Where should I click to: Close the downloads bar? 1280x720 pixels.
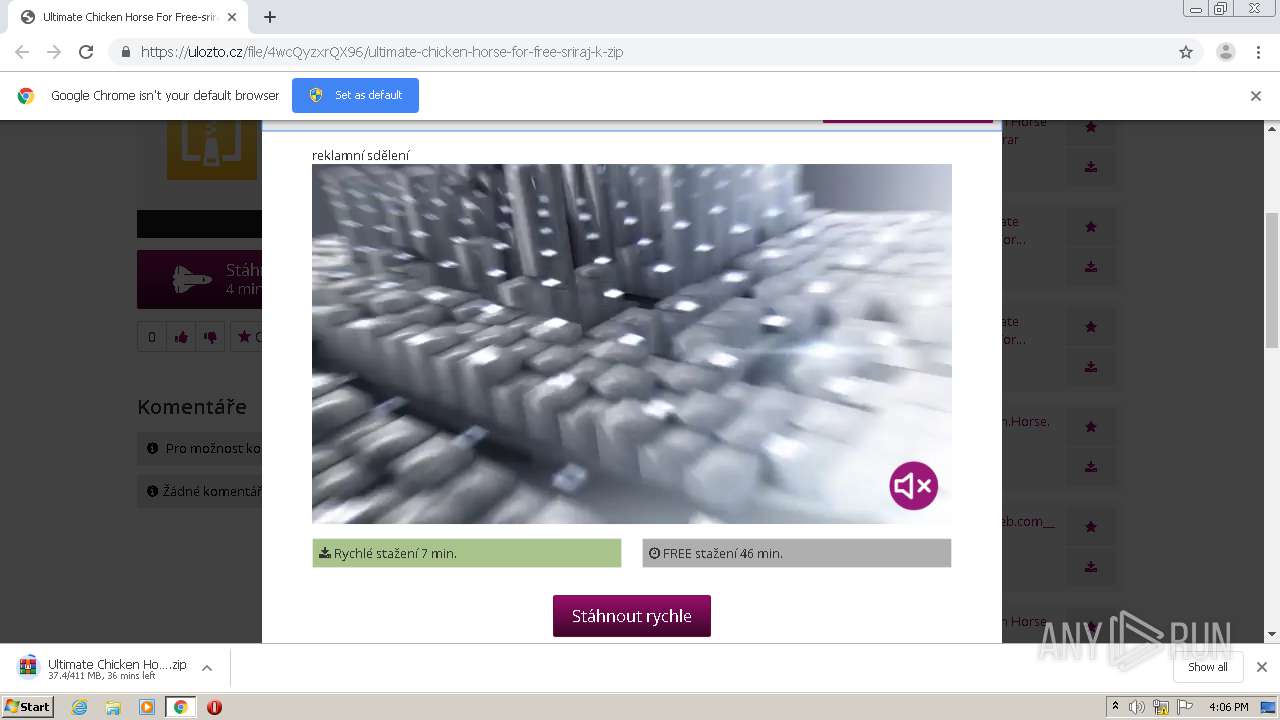click(1262, 667)
